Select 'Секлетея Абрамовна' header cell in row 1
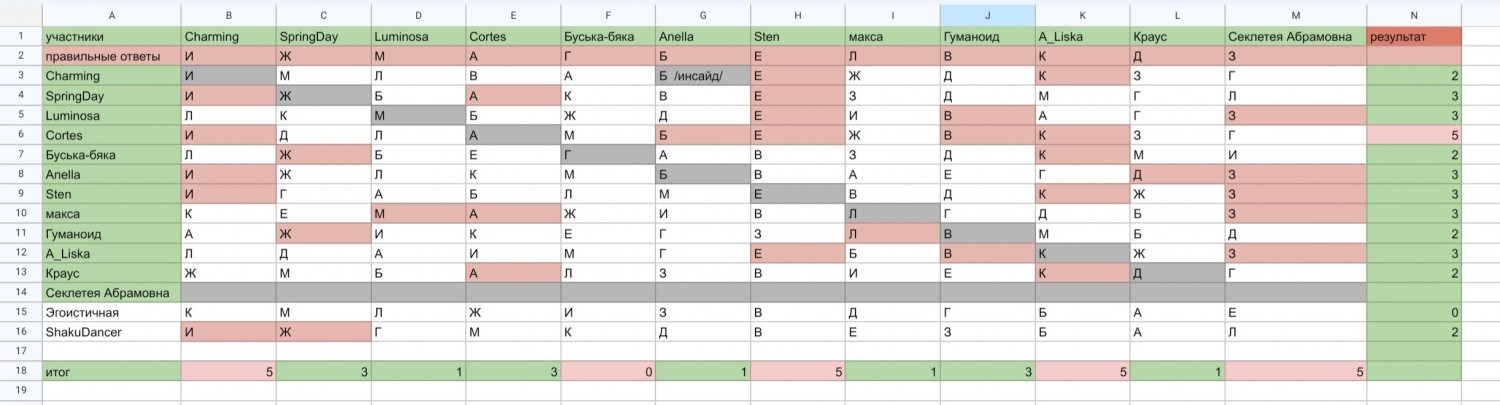This screenshot has height=405, width=1500. click(1294, 37)
